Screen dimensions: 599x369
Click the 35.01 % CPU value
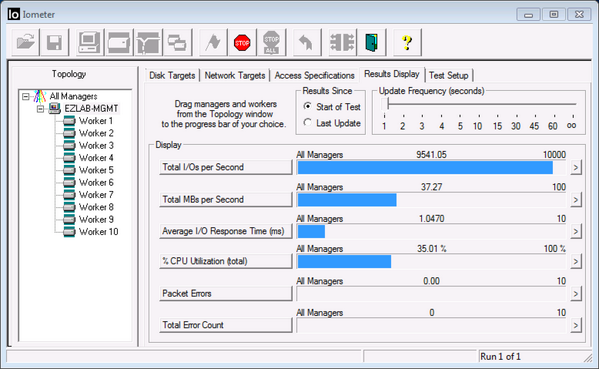pos(431,249)
